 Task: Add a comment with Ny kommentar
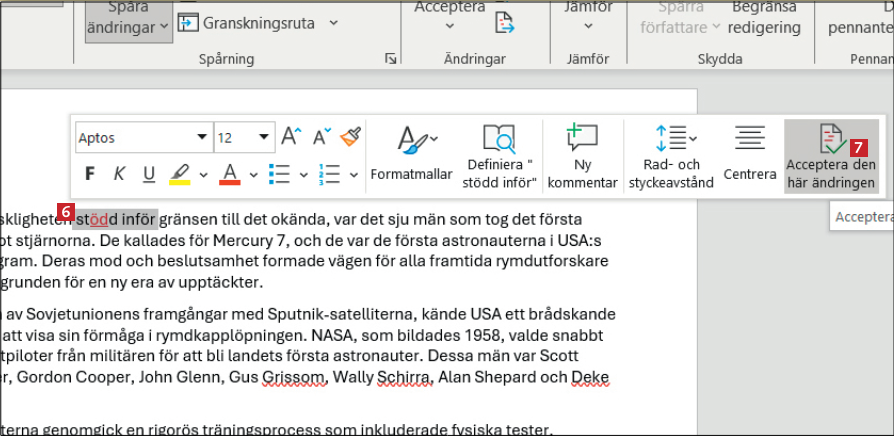[x=582, y=155]
